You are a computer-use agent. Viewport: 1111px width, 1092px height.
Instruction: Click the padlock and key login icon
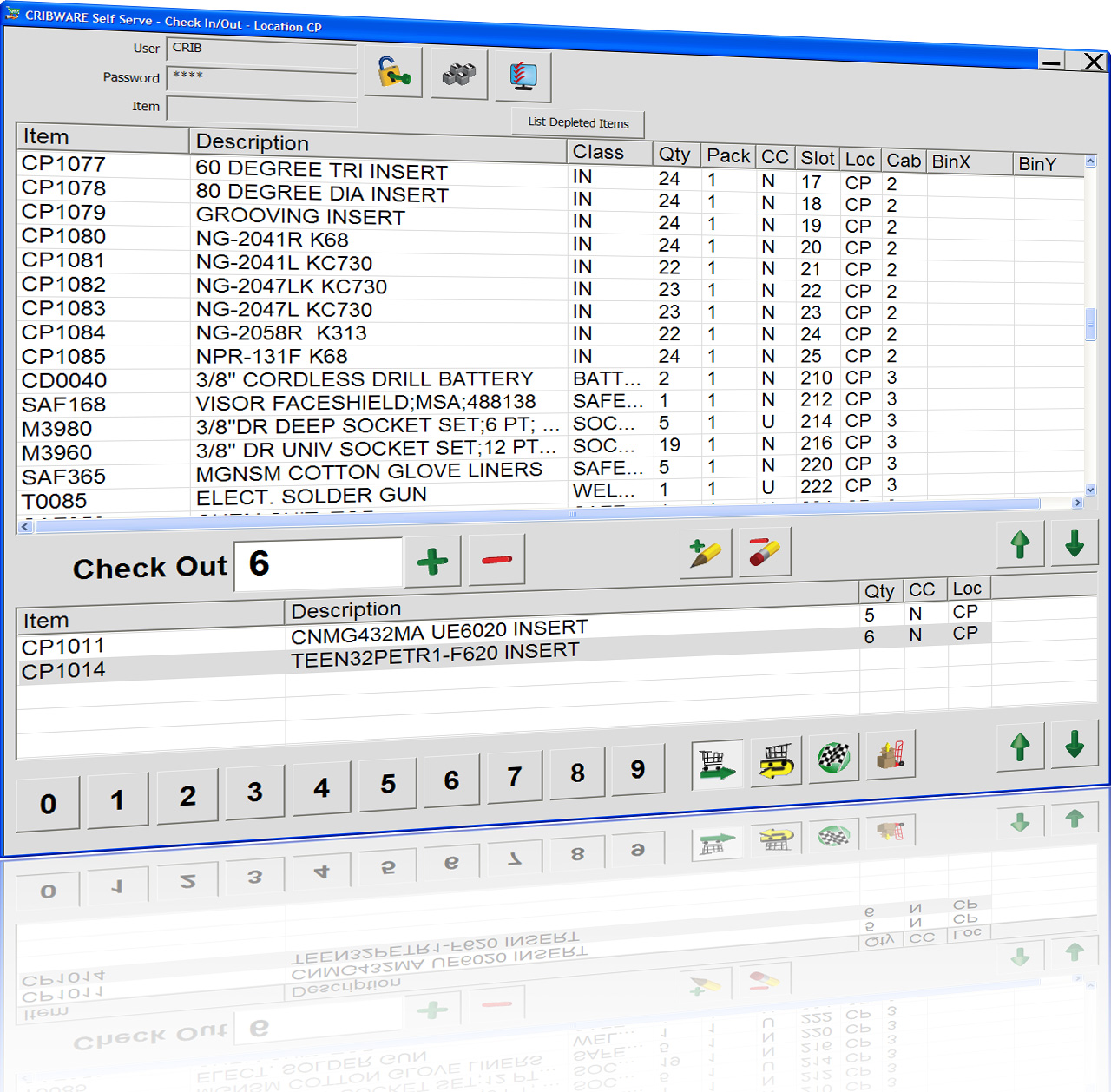tap(393, 73)
